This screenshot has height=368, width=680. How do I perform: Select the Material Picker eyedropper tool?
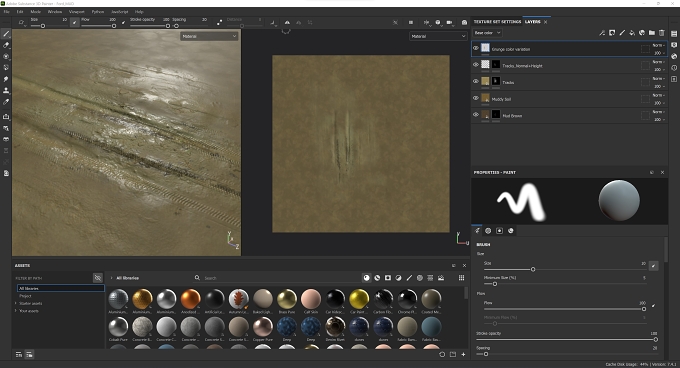[6, 102]
